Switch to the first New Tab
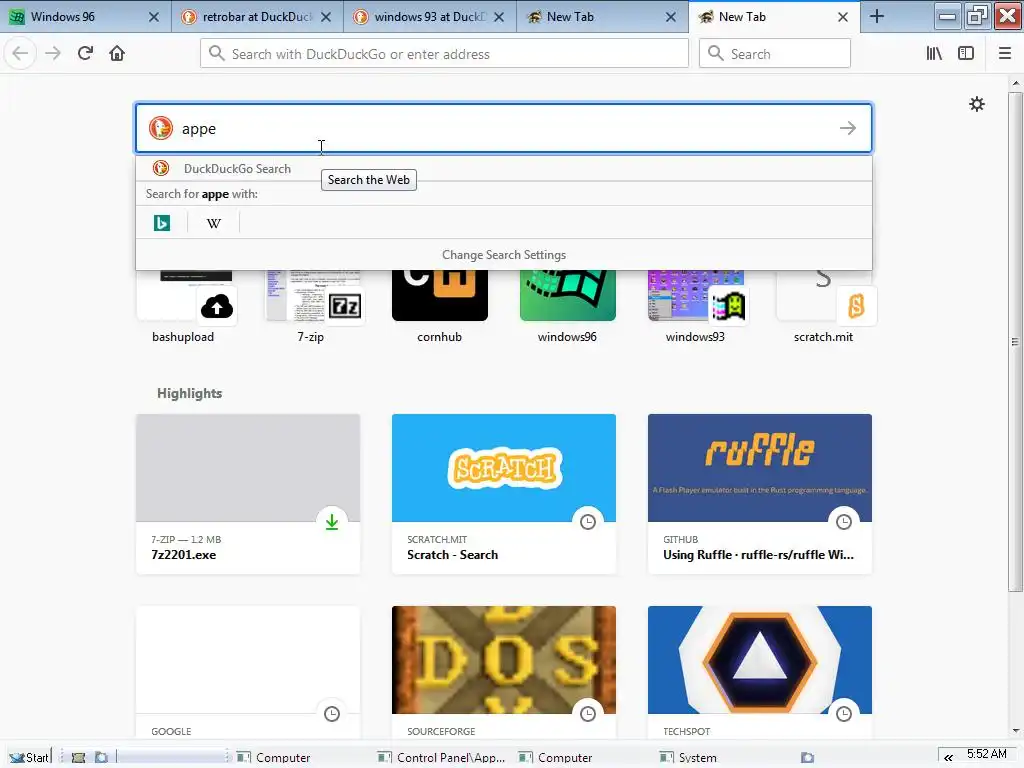The image size is (1024, 768). point(601,17)
